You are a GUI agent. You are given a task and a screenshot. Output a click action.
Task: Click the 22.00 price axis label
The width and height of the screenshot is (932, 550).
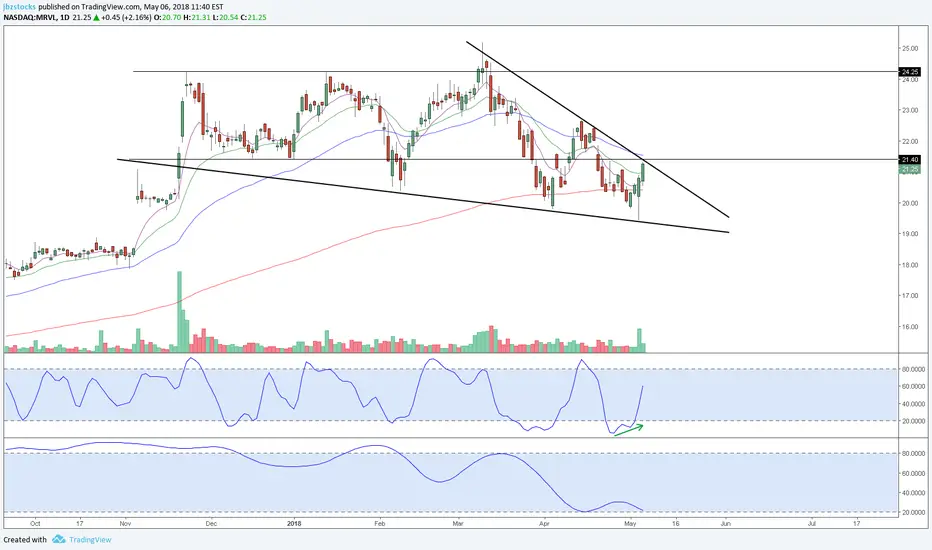click(910, 141)
